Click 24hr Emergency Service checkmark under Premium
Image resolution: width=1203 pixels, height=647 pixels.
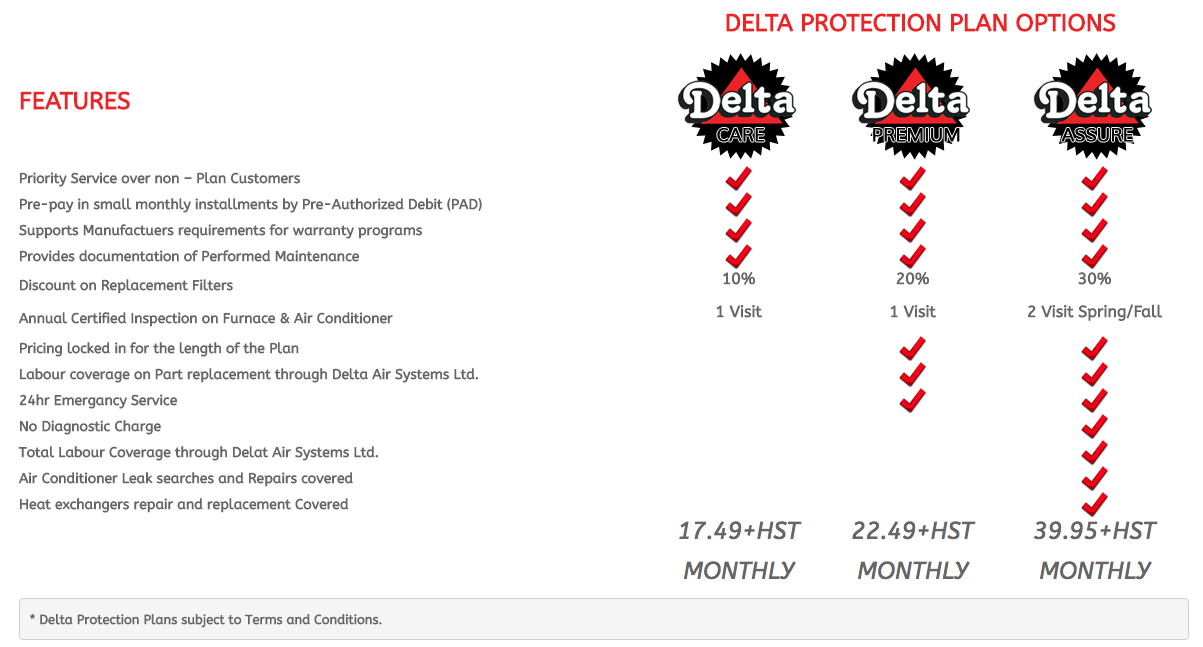(912, 400)
